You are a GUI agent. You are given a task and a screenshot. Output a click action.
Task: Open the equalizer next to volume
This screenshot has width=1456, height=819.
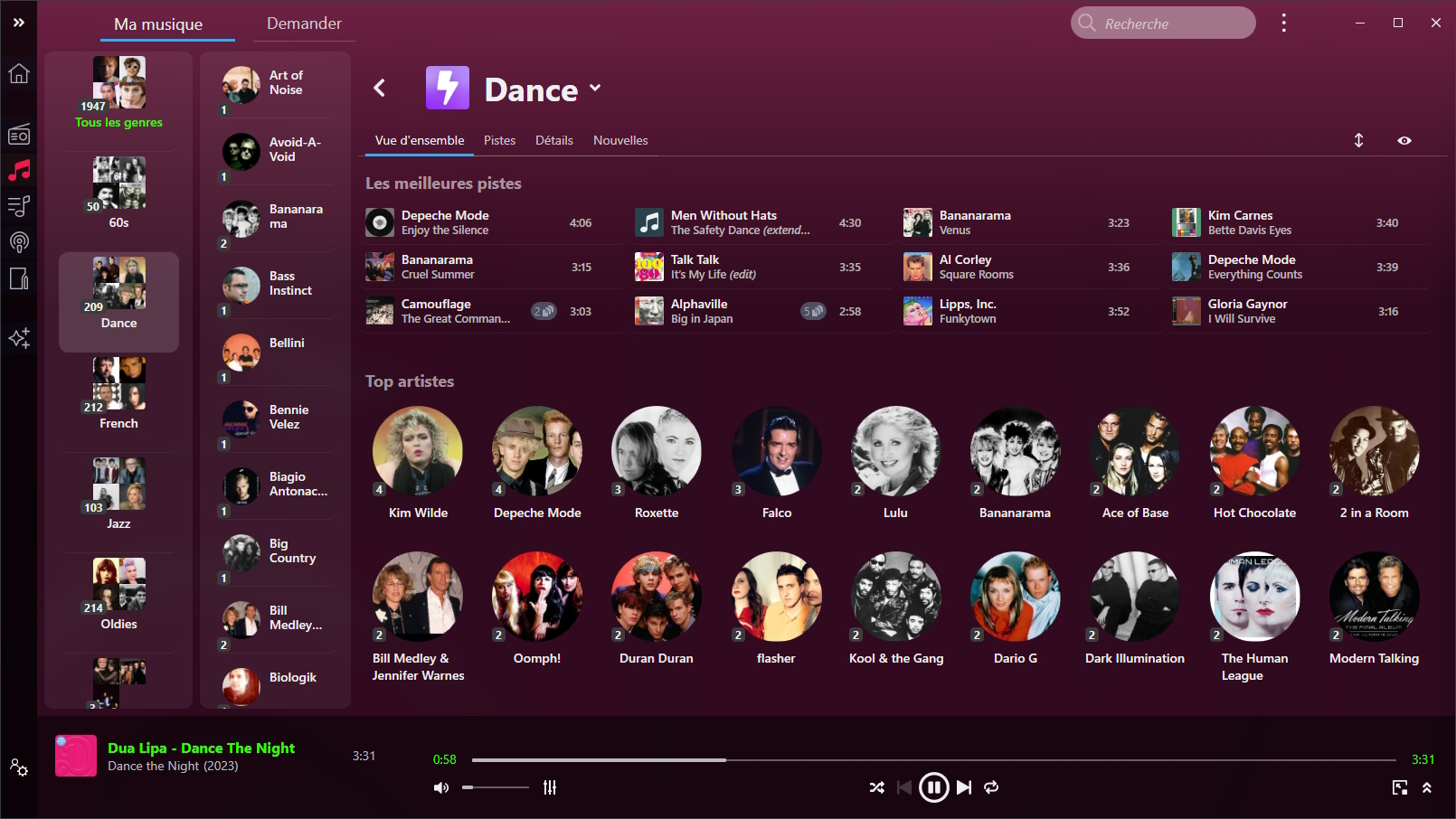tap(550, 787)
